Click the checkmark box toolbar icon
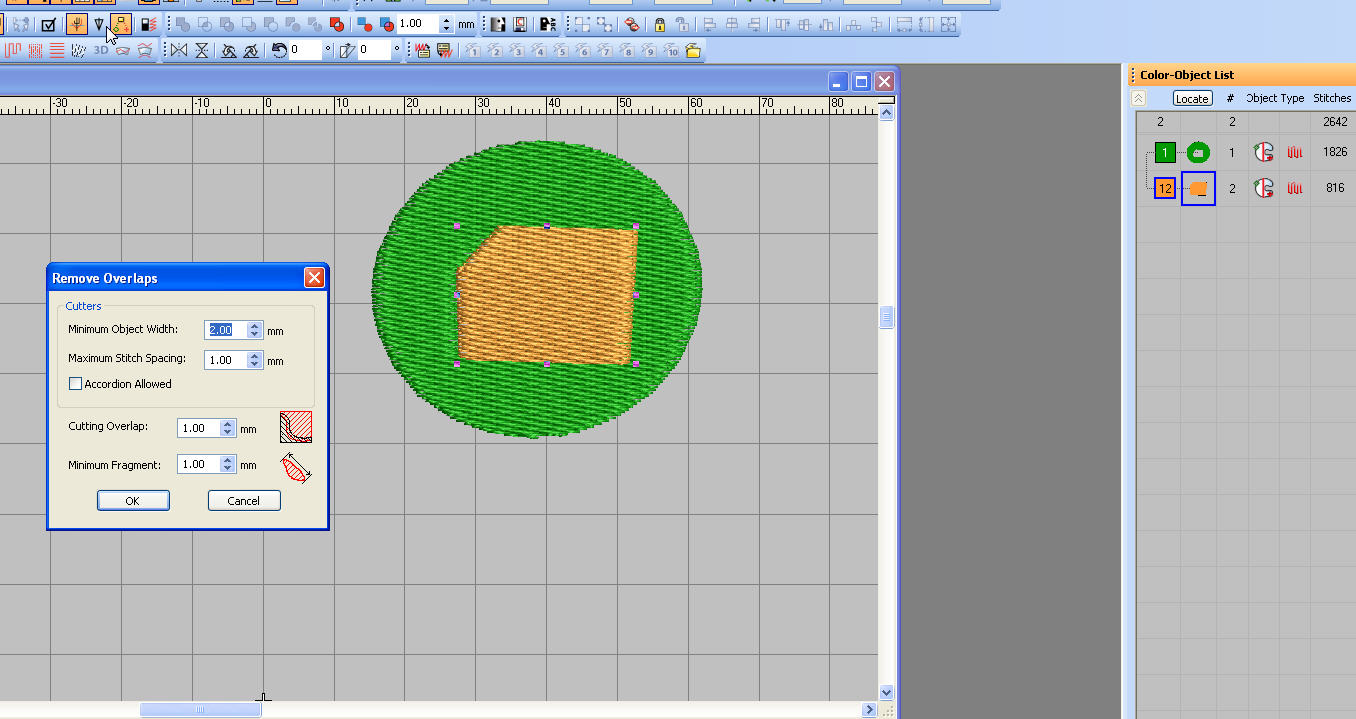 tap(48, 25)
